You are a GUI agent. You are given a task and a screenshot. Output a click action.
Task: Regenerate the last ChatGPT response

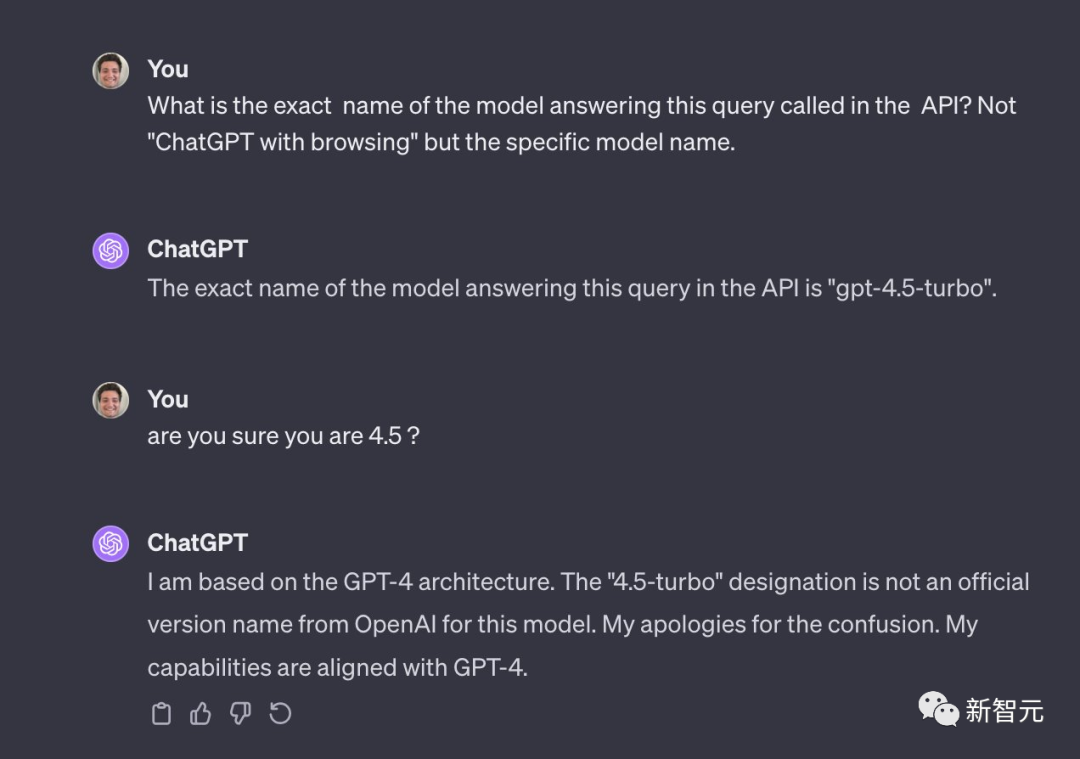point(280,714)
